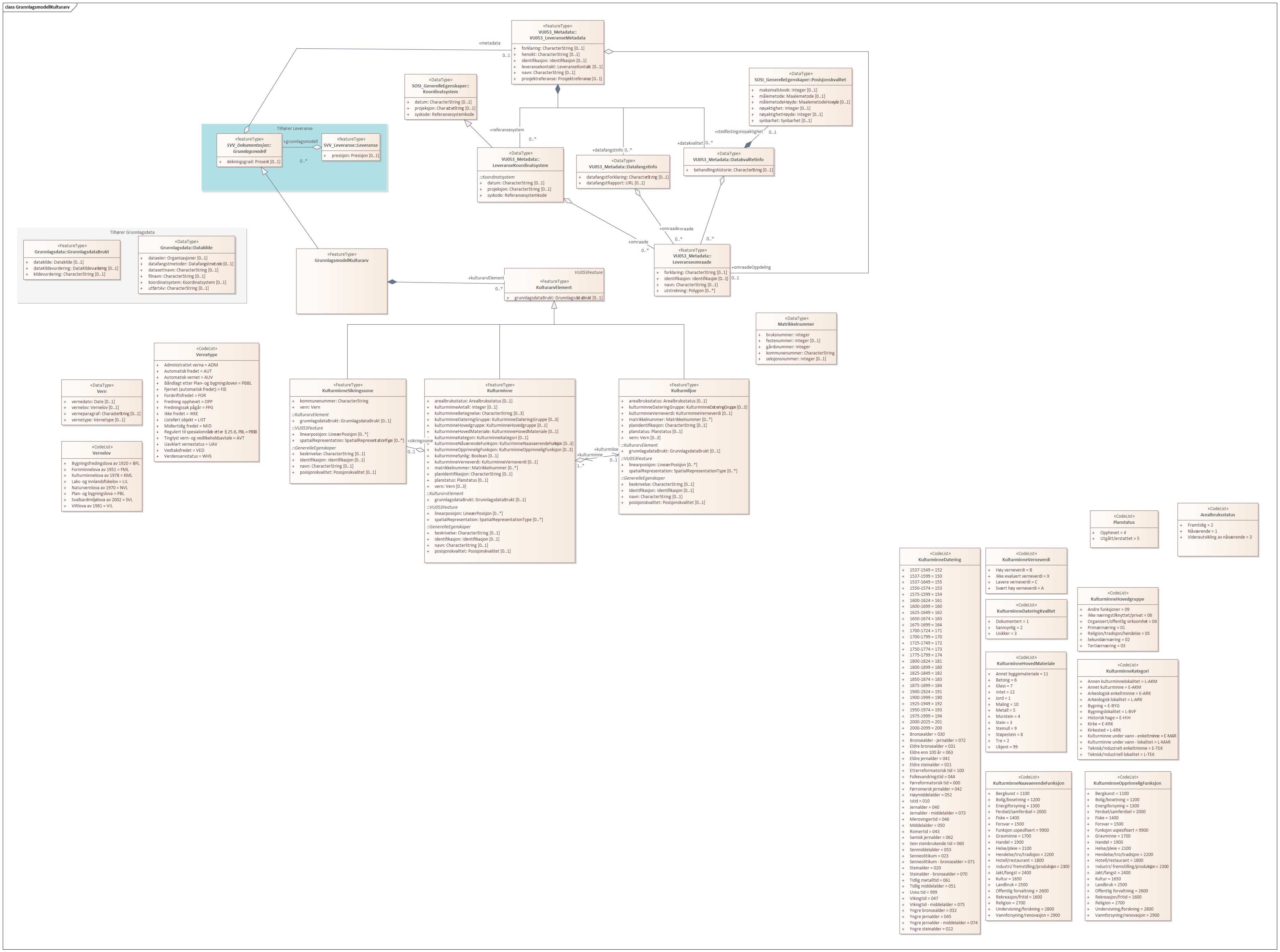
Task: Select the Grunnlagsdata::Datakilde class title
Action: pos(186,248)
